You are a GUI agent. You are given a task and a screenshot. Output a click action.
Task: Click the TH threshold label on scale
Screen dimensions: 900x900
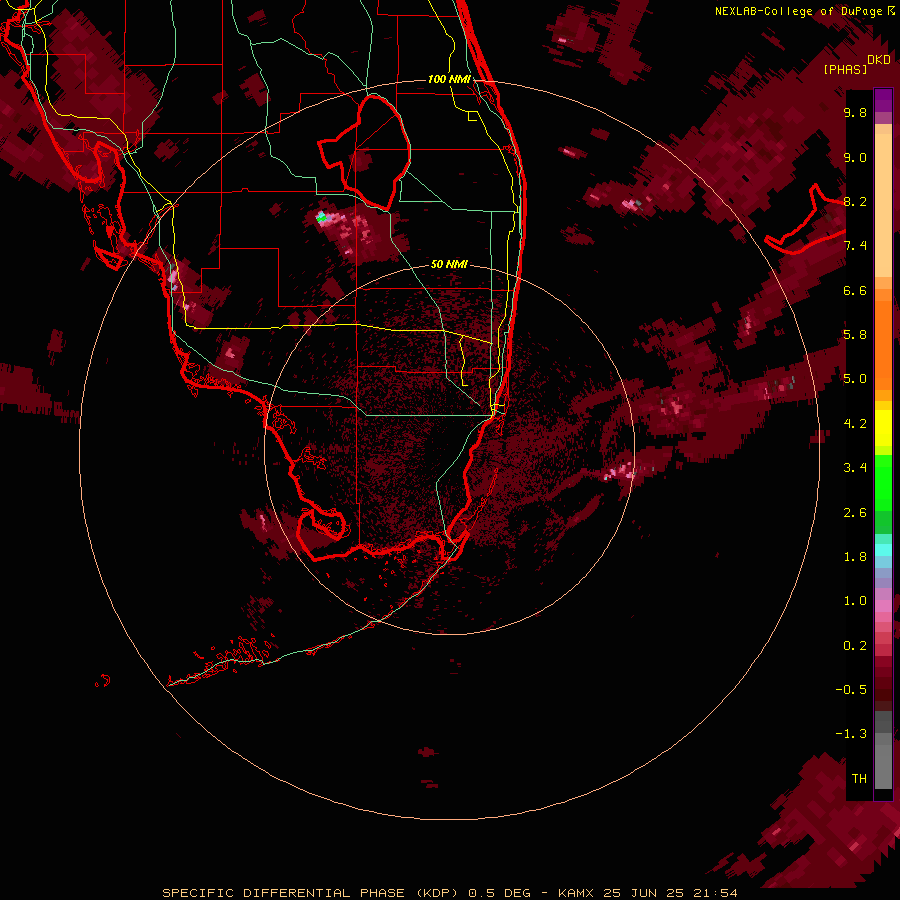coord(859,779)
